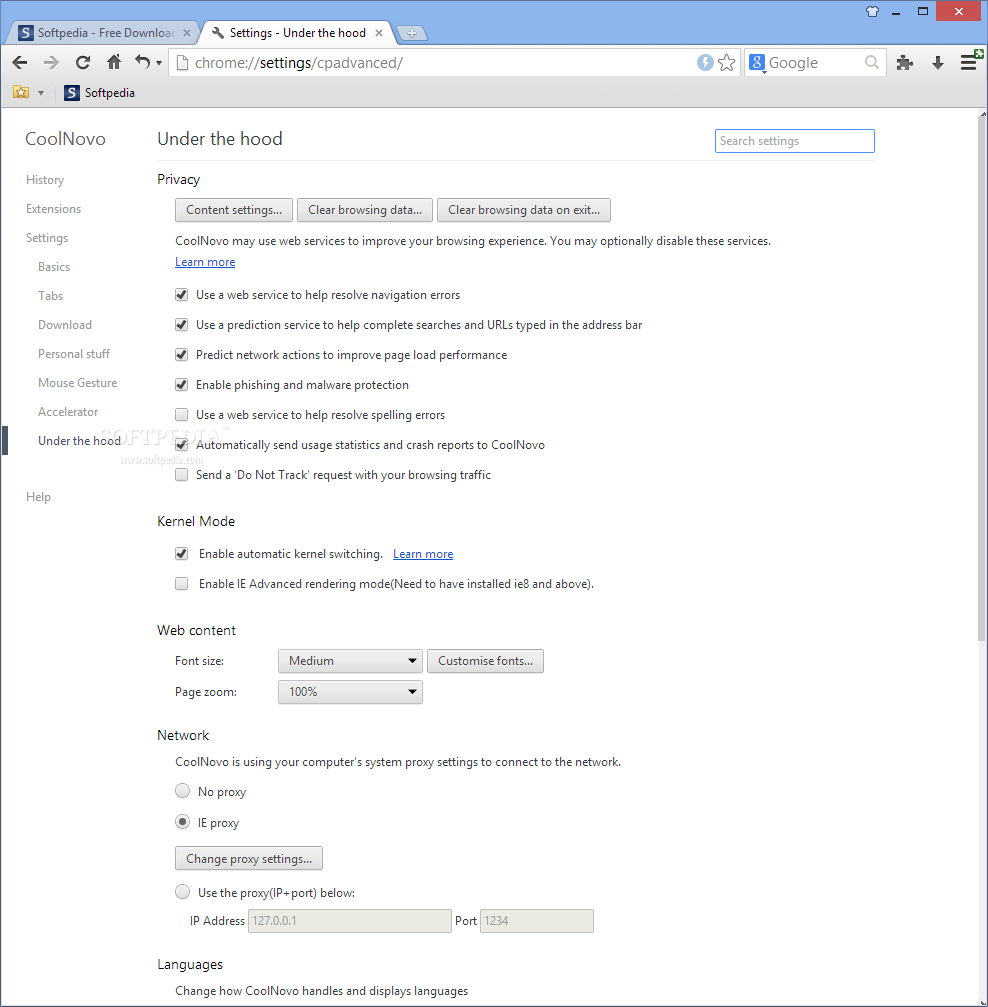Switch to the Softpedia - Free Download tab
This screenshot has width=988, height=1007.
pos(104,33)
